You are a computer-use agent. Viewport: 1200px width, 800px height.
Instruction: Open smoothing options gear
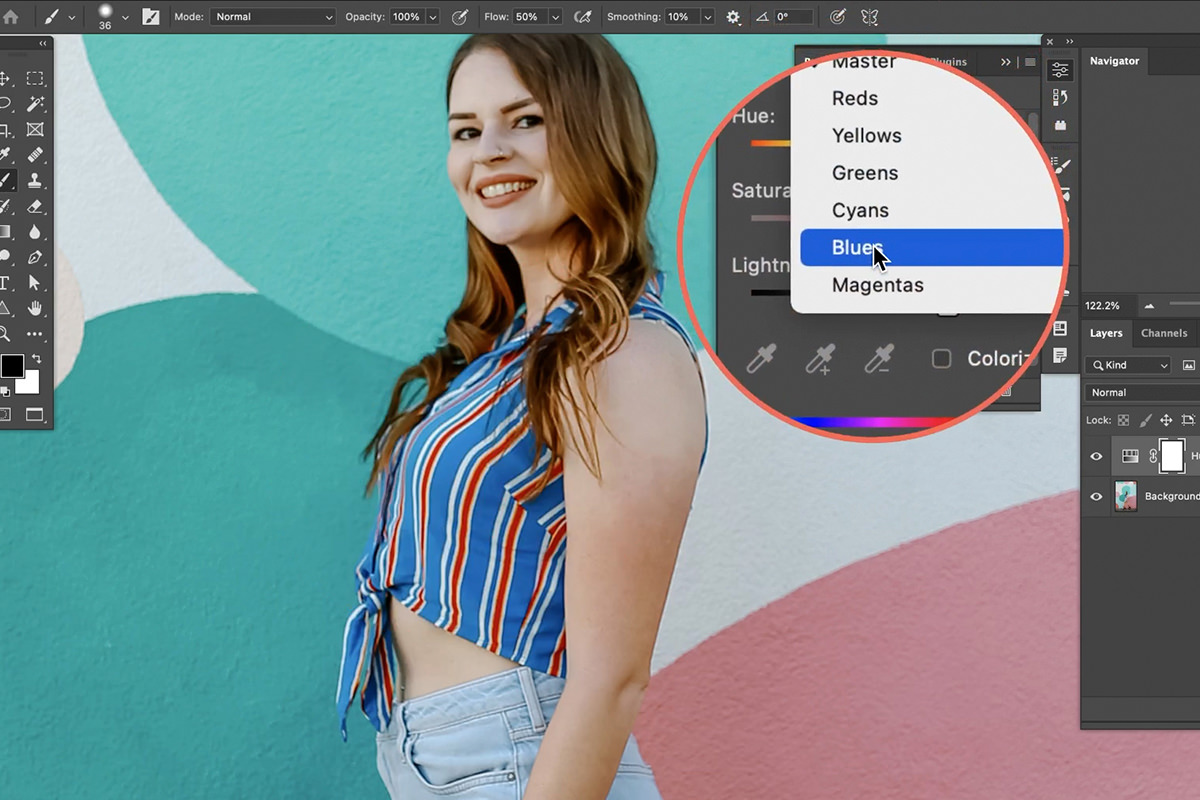(x=733, y=17)
